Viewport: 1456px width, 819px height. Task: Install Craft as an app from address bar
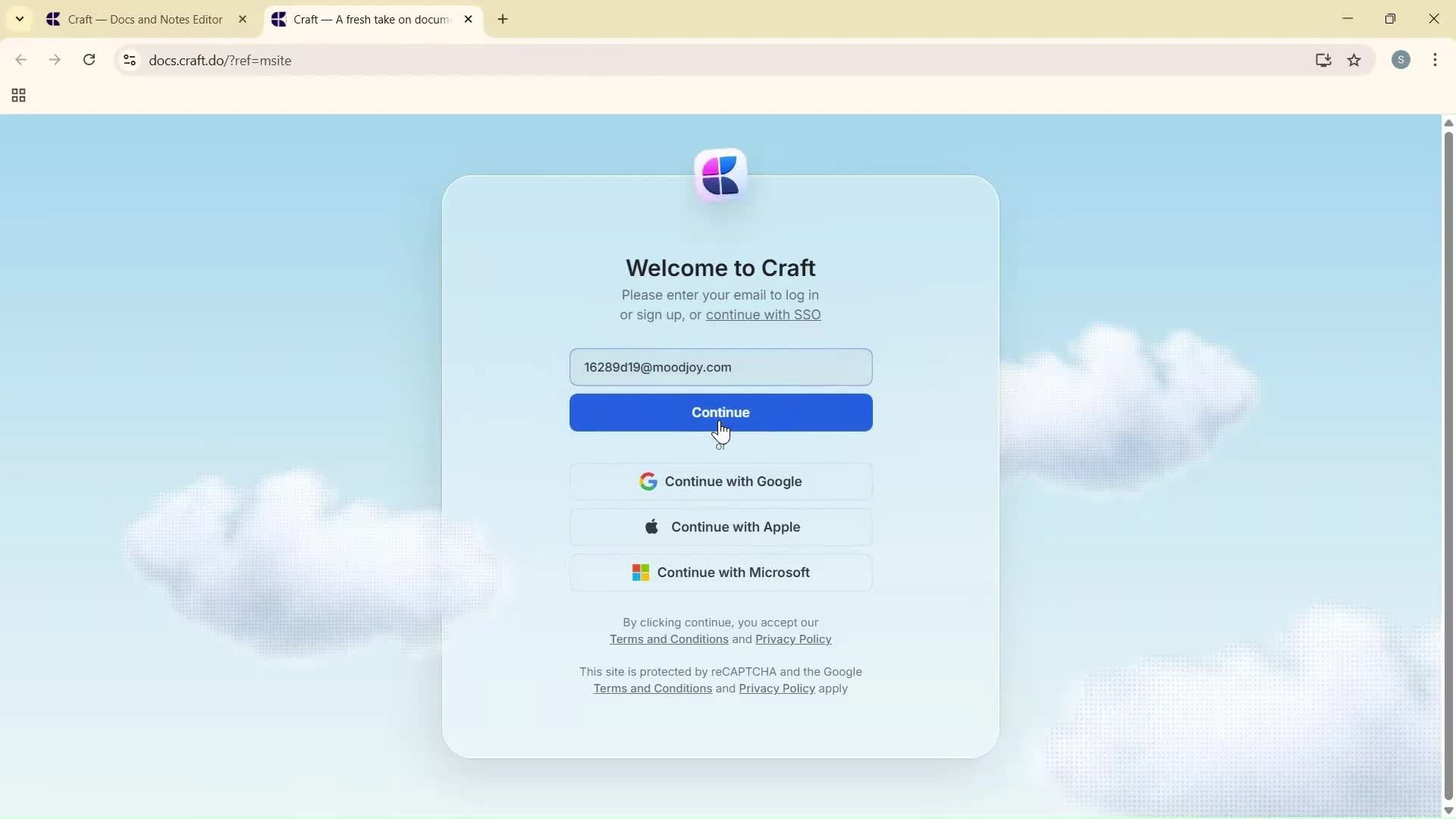(x=1323, y=60)
